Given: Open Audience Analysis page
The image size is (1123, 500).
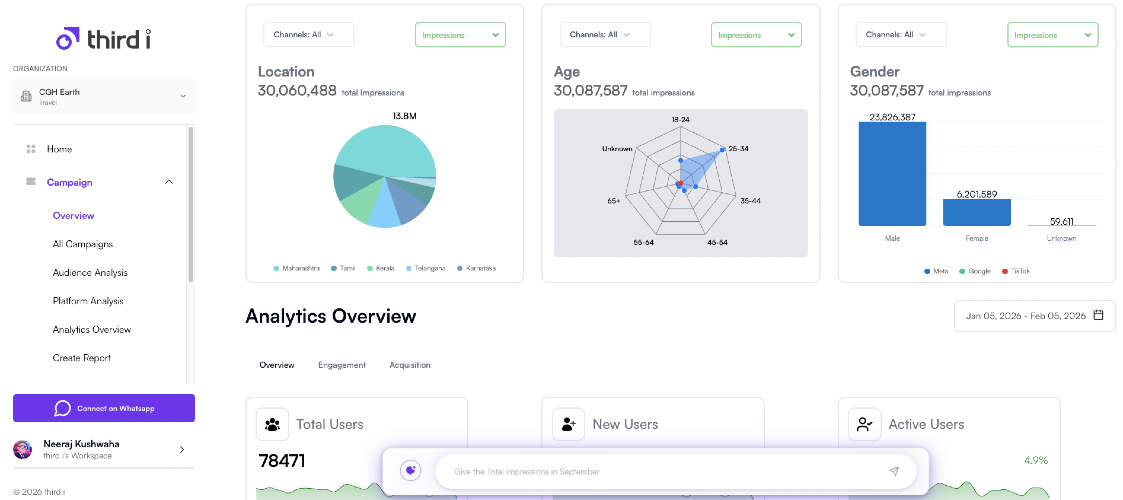Looking at the screenshot, I should click(90, 273).
